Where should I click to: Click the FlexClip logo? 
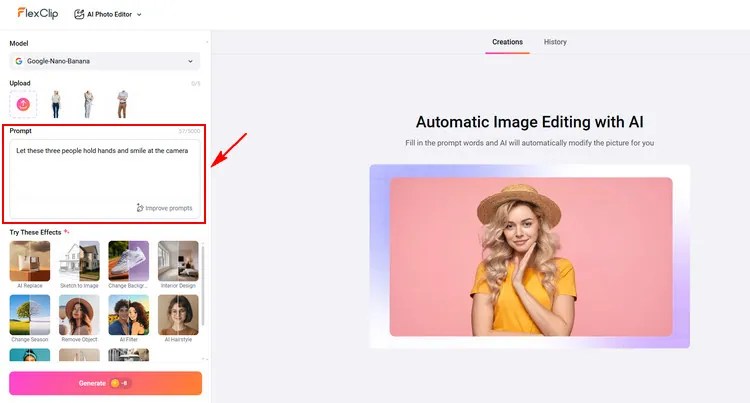point(38,13)
